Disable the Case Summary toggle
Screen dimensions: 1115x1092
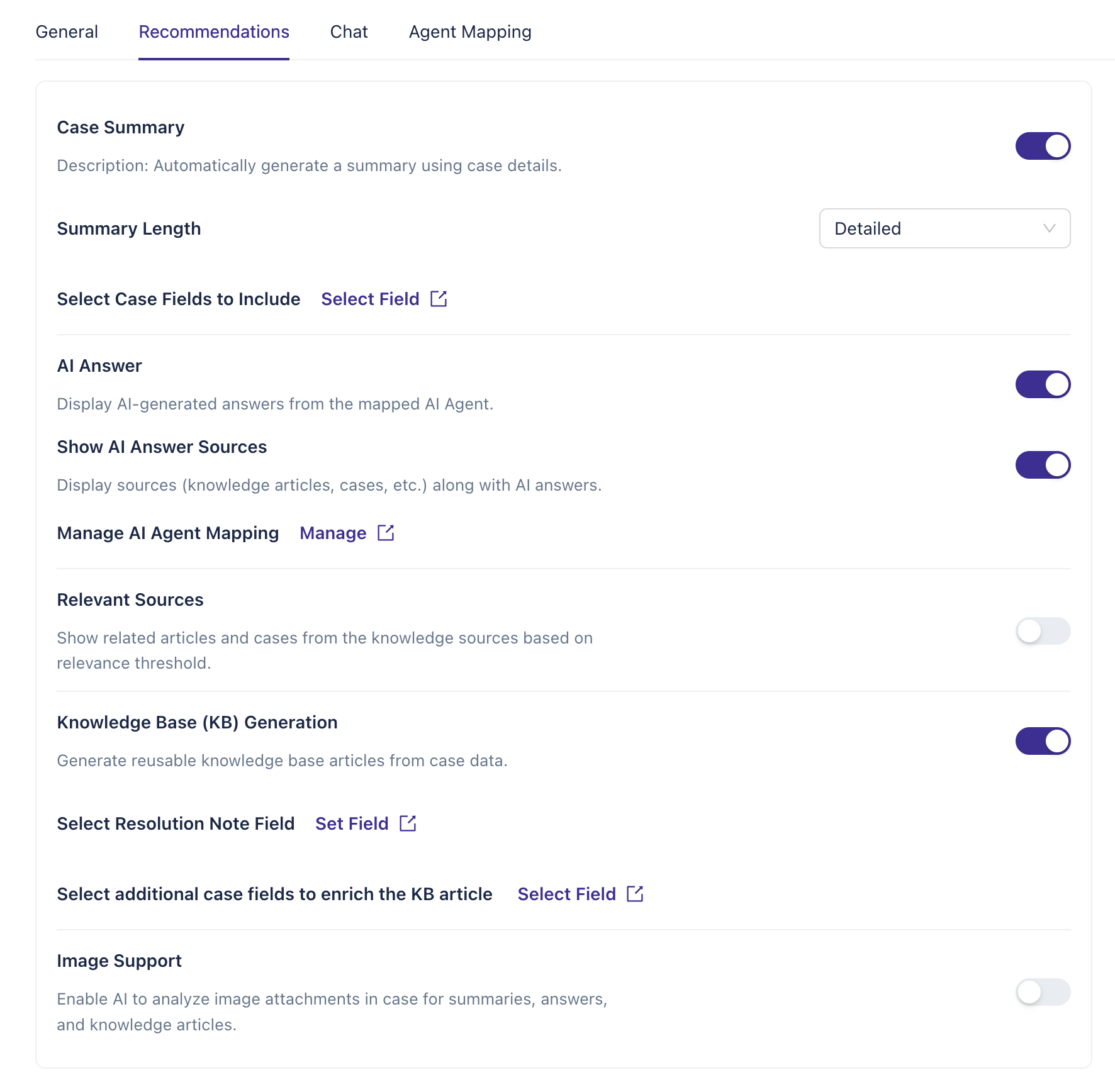pyautogui.click(x=1043, y=146)
